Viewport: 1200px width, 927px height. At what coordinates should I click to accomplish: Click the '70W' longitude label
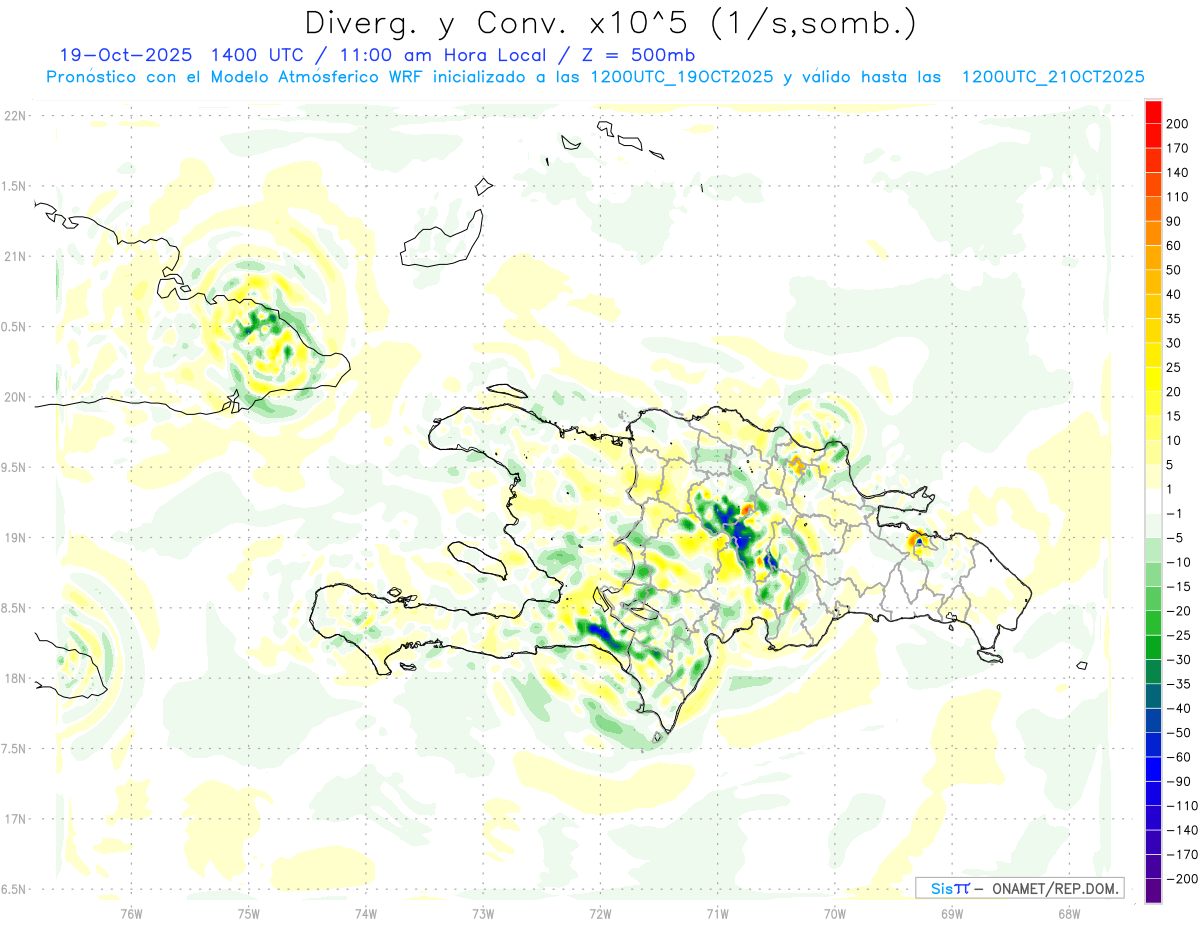click(x=834, y=912)
